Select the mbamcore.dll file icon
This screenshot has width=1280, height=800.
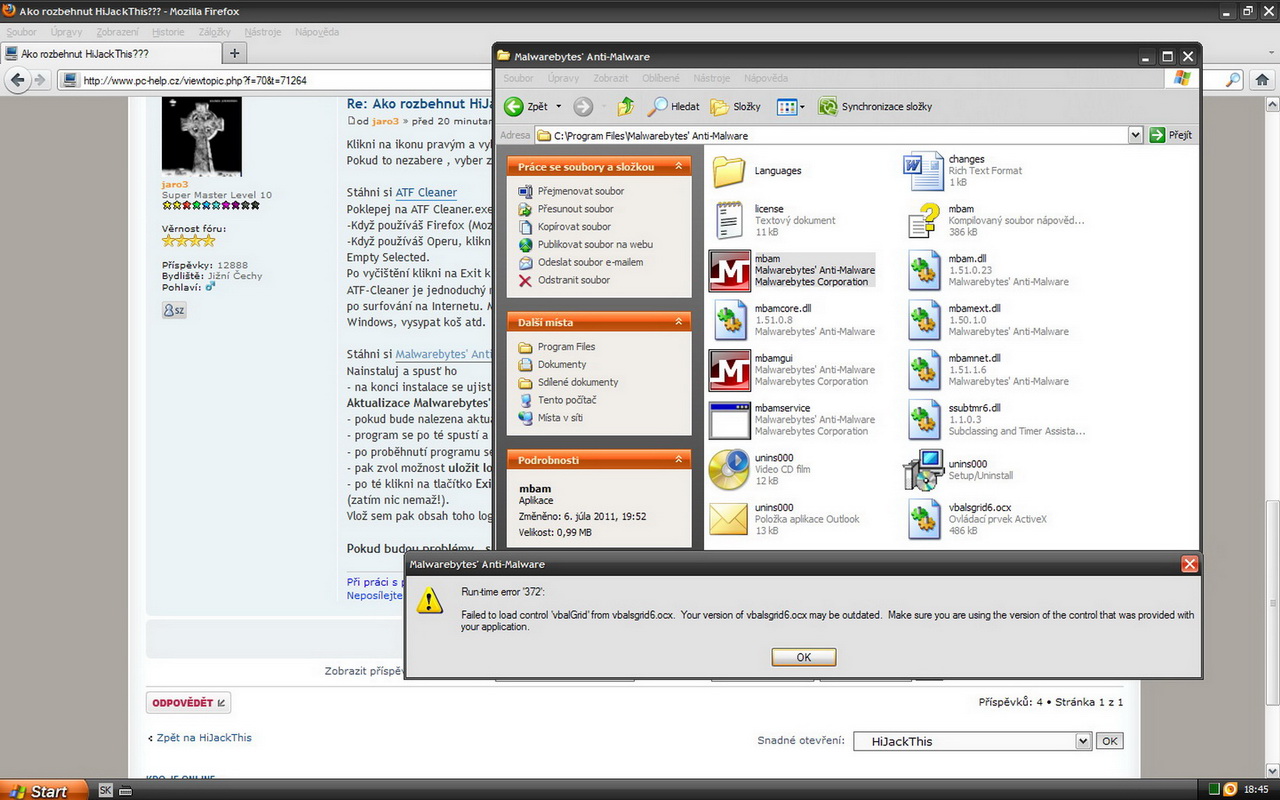[729, 320]
